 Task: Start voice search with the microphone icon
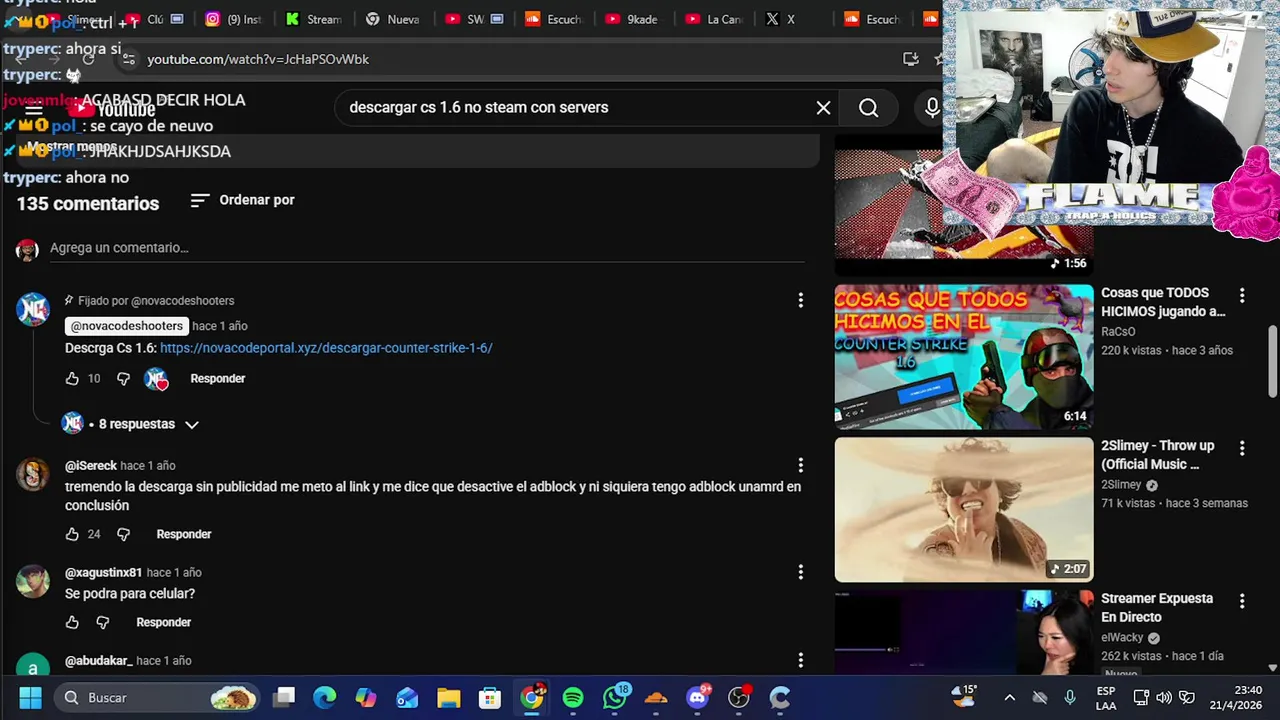(932, 108)
